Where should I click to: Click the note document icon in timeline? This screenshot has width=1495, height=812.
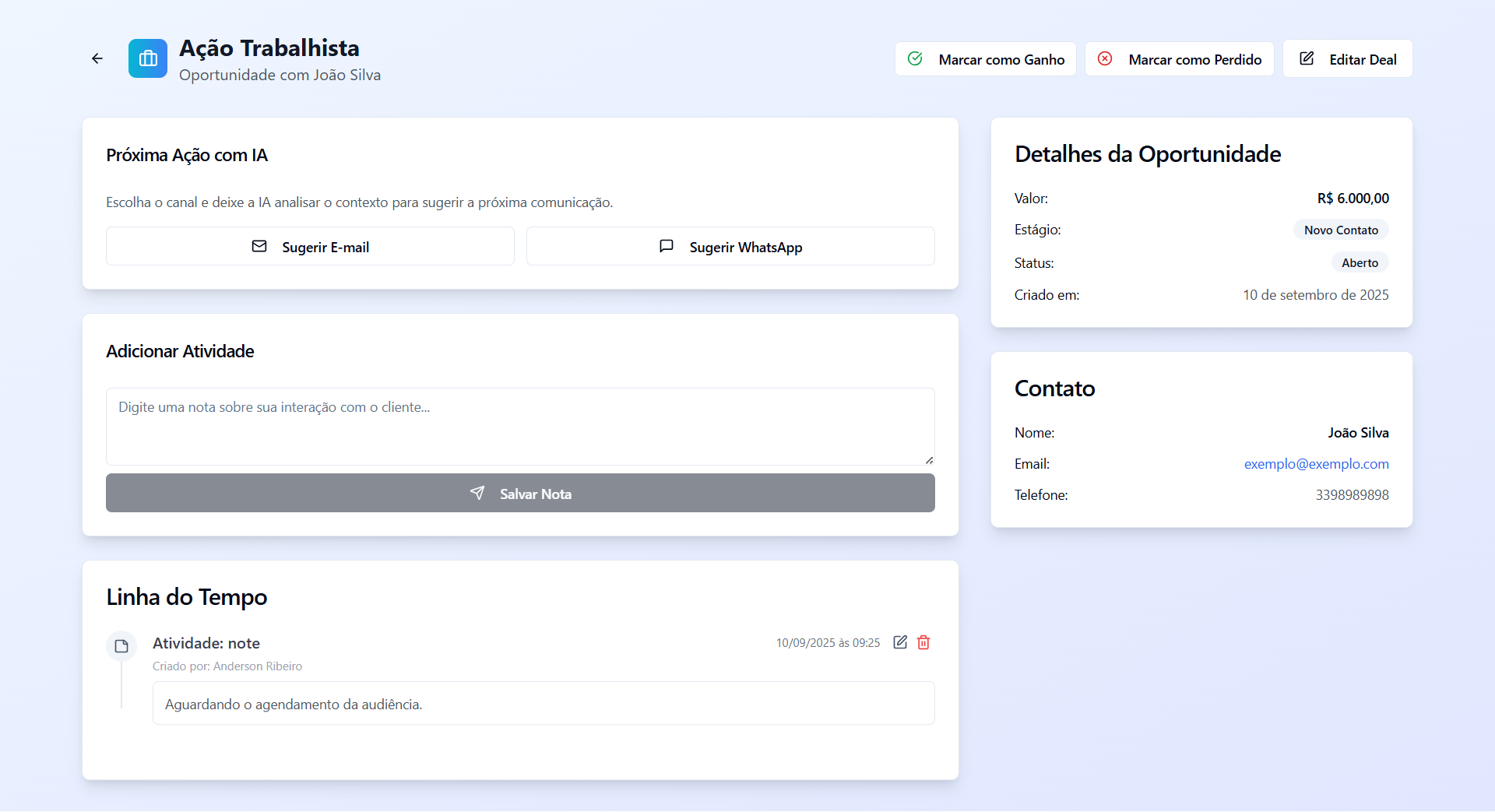click(x=121, y=646)
